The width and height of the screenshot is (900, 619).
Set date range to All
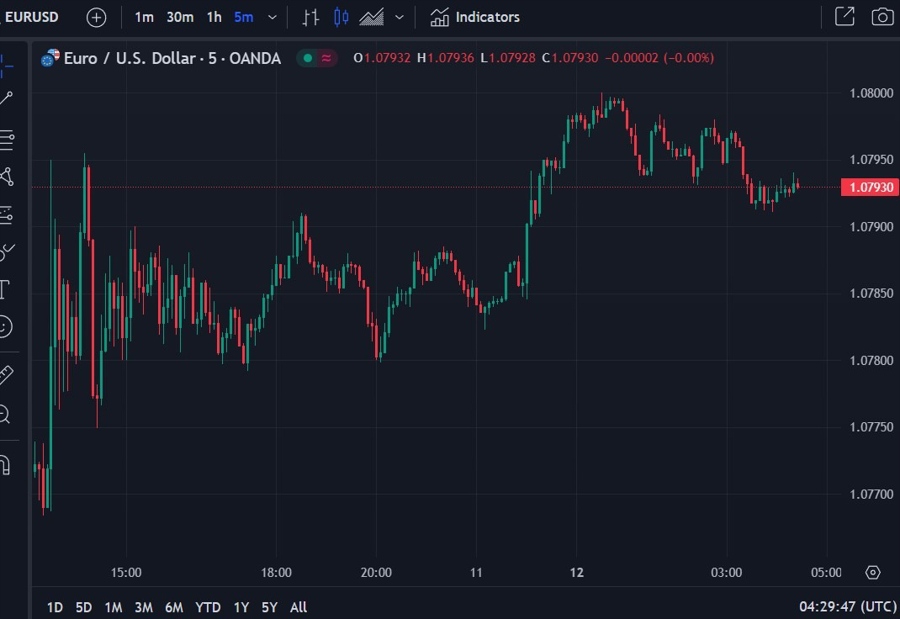[298, 607]
